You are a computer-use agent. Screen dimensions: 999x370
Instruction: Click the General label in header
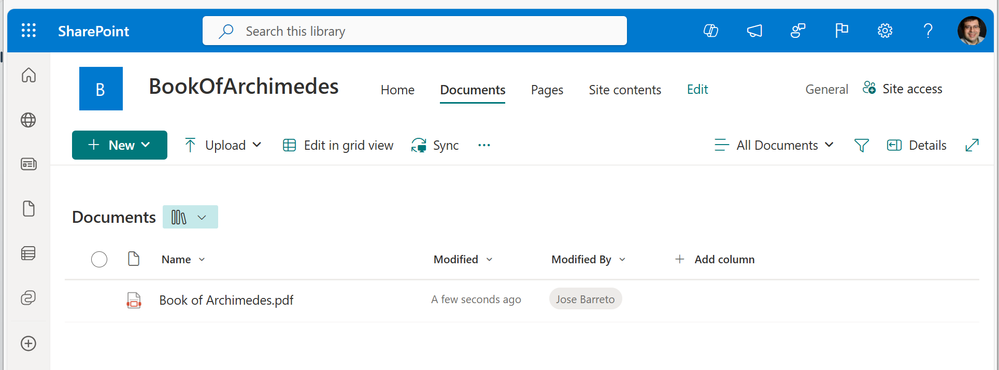pos(827,90)
